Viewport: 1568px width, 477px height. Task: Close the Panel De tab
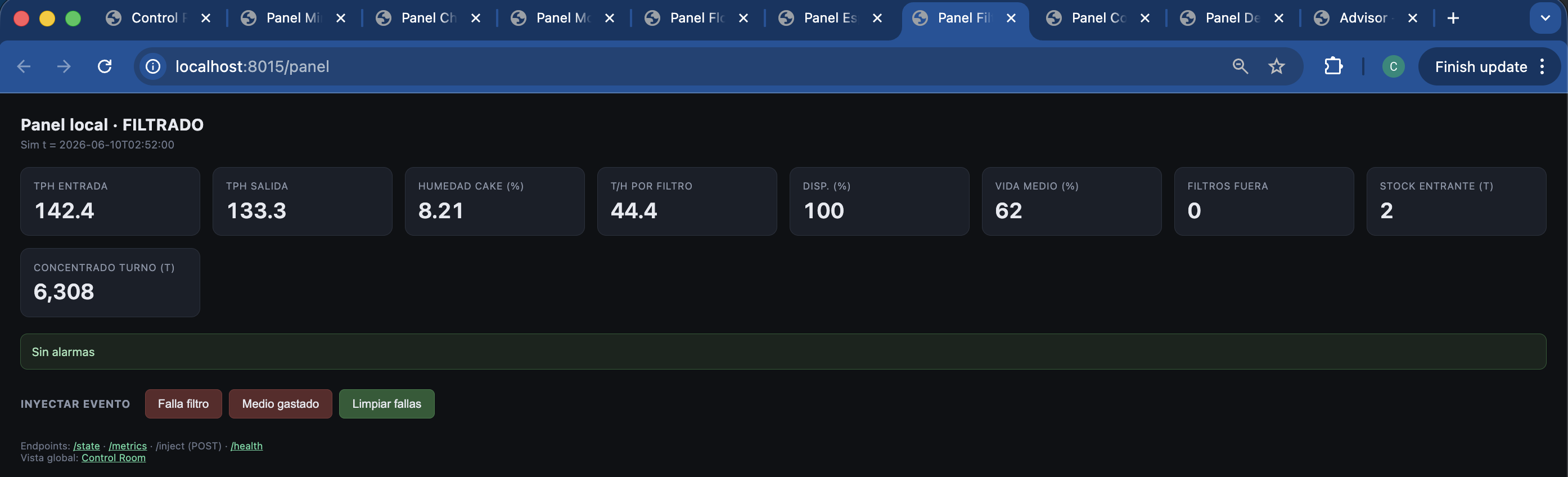tap(1279, 18)
